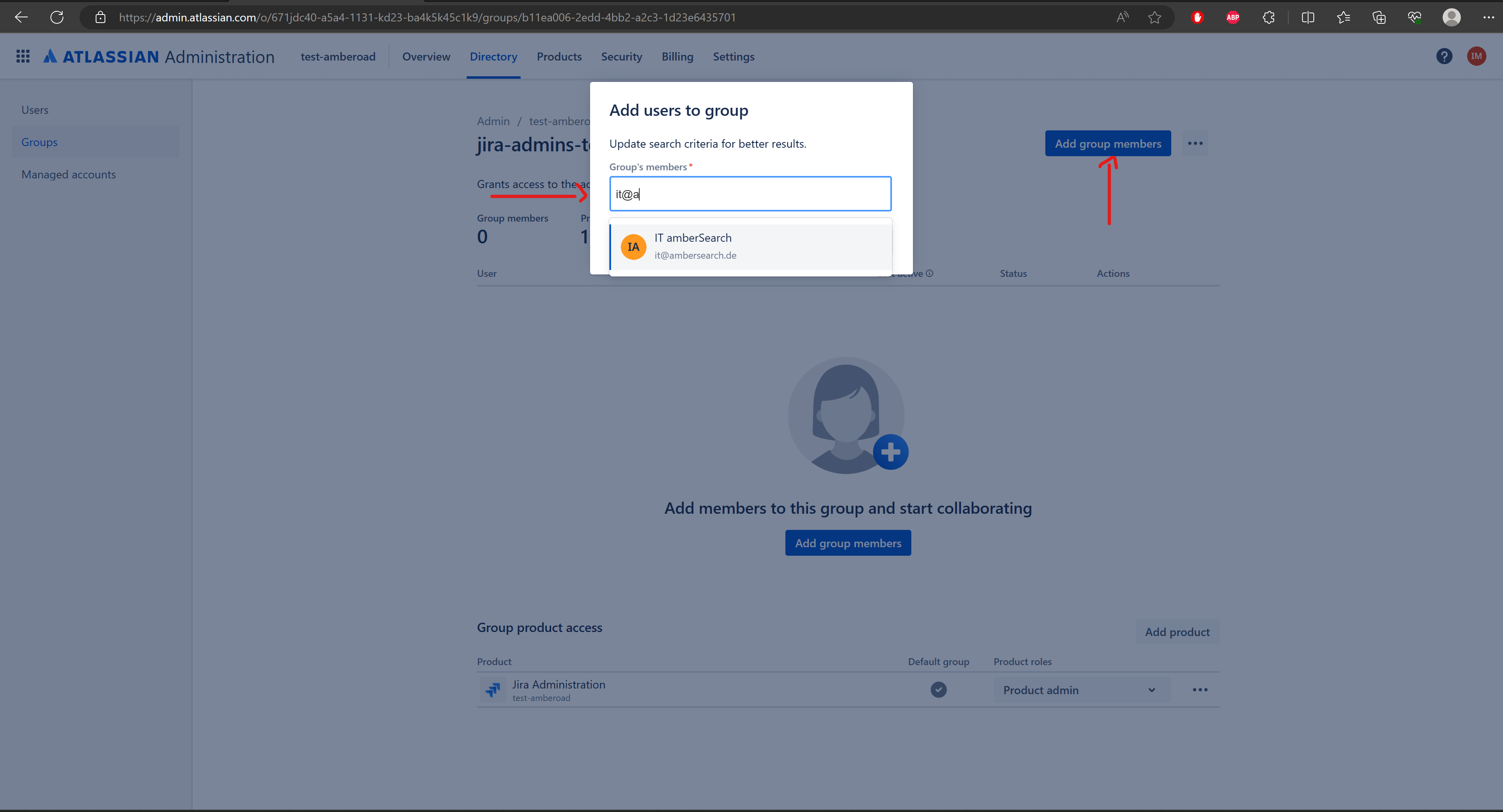Open the help question mark menu

pos(1444,56)
